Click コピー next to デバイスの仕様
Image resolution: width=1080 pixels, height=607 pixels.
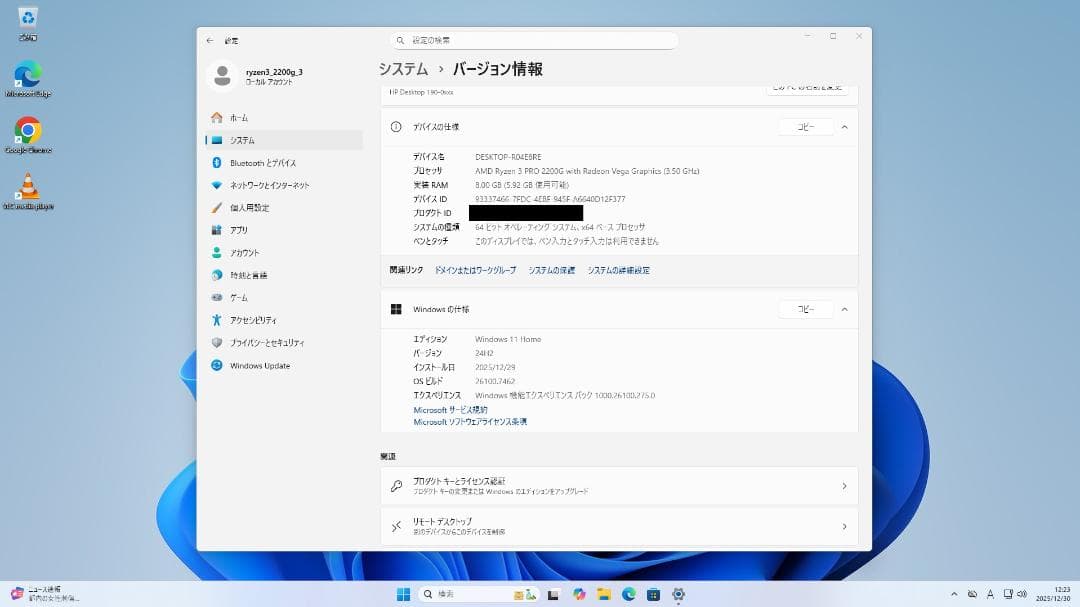[806, 127]
